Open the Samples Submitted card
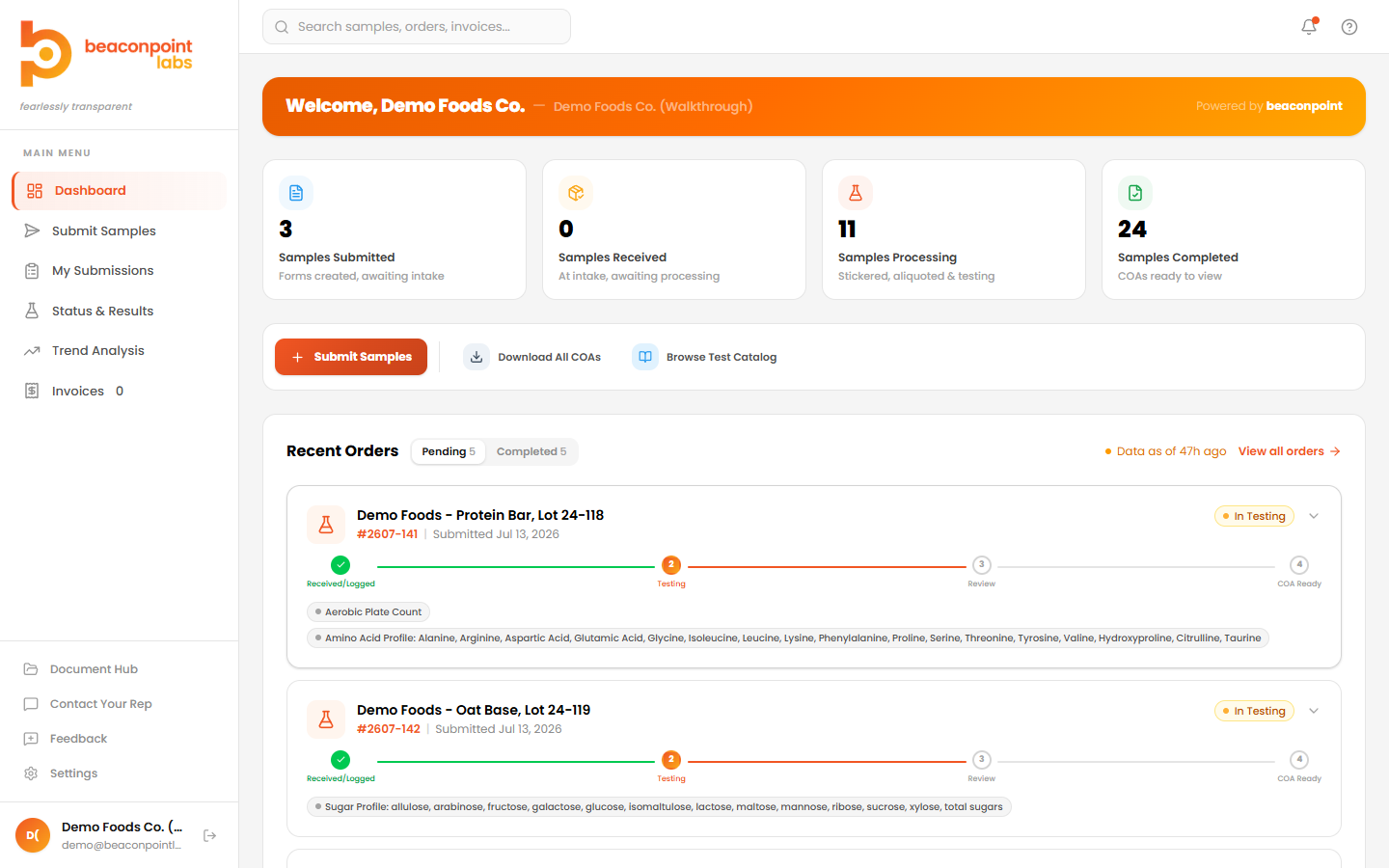Viewport: 1389px width, 868px height. click(395, 230)
